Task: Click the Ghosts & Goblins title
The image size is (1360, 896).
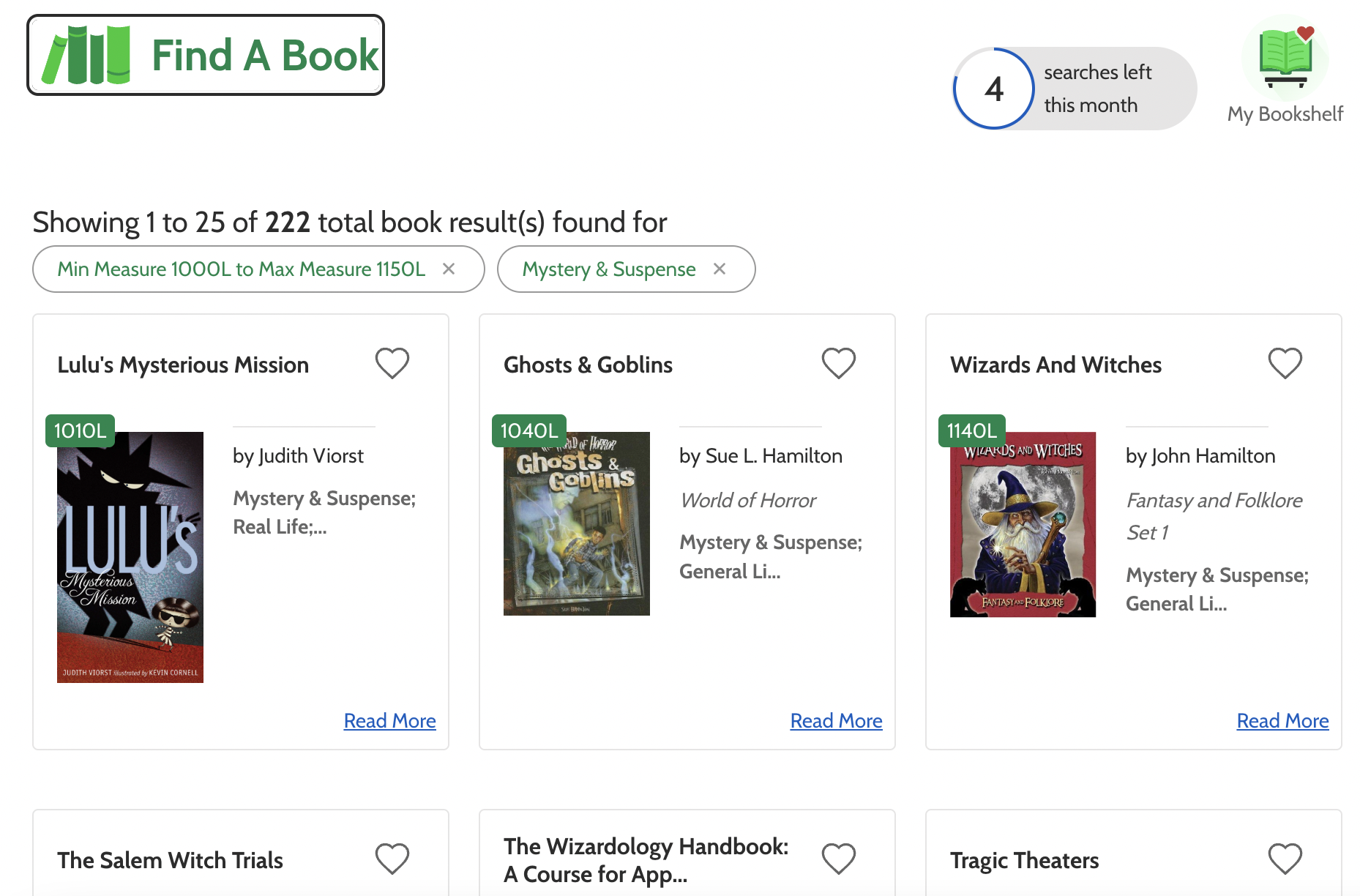Action: click(588, 365)
